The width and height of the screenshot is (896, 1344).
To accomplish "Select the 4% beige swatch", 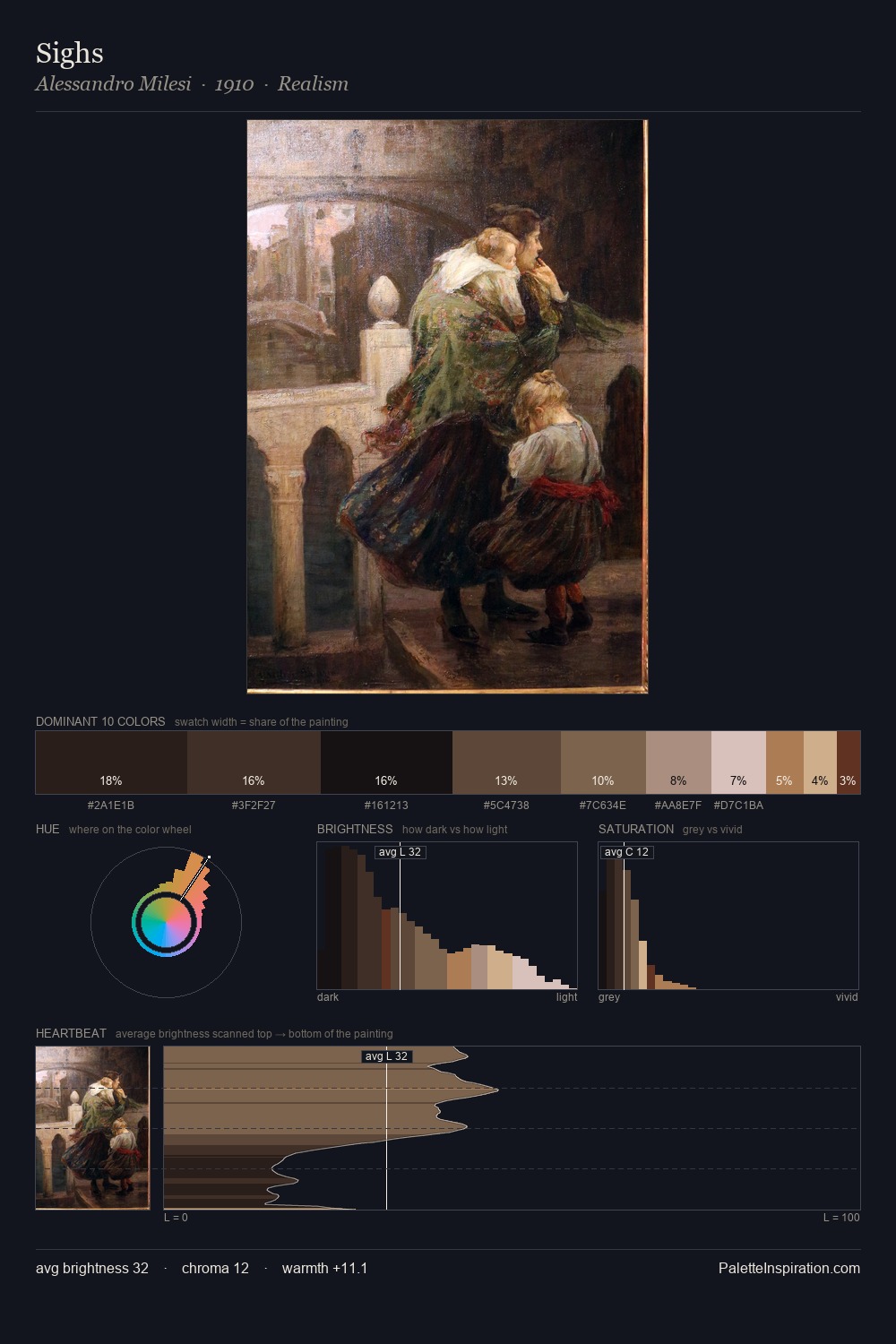I will click(x=820, y=762).
